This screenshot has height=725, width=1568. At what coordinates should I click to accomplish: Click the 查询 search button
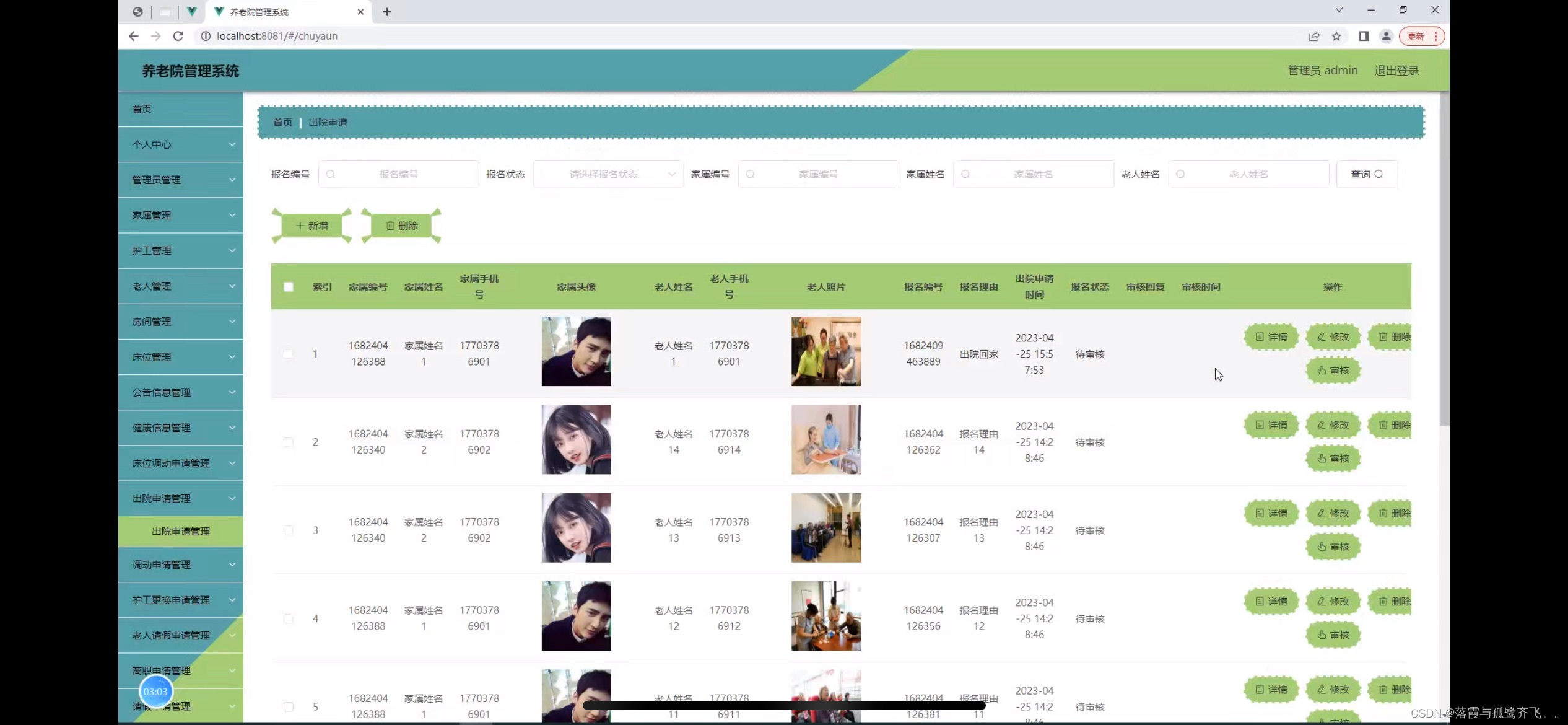tap(1367, 174)
